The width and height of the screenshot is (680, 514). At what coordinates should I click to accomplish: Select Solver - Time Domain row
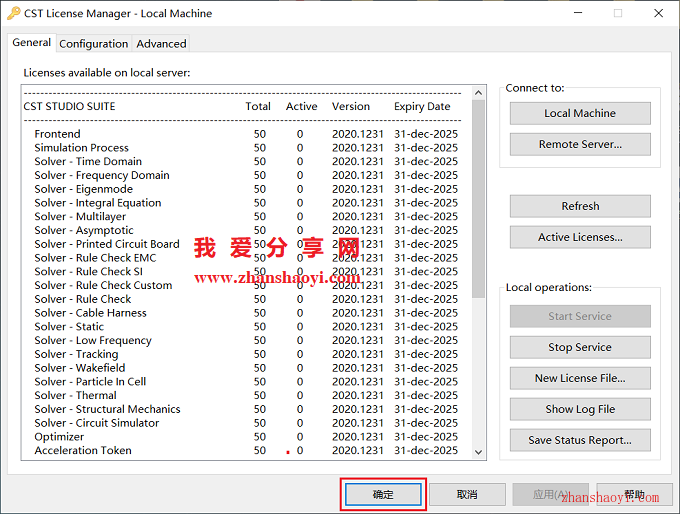246,161
